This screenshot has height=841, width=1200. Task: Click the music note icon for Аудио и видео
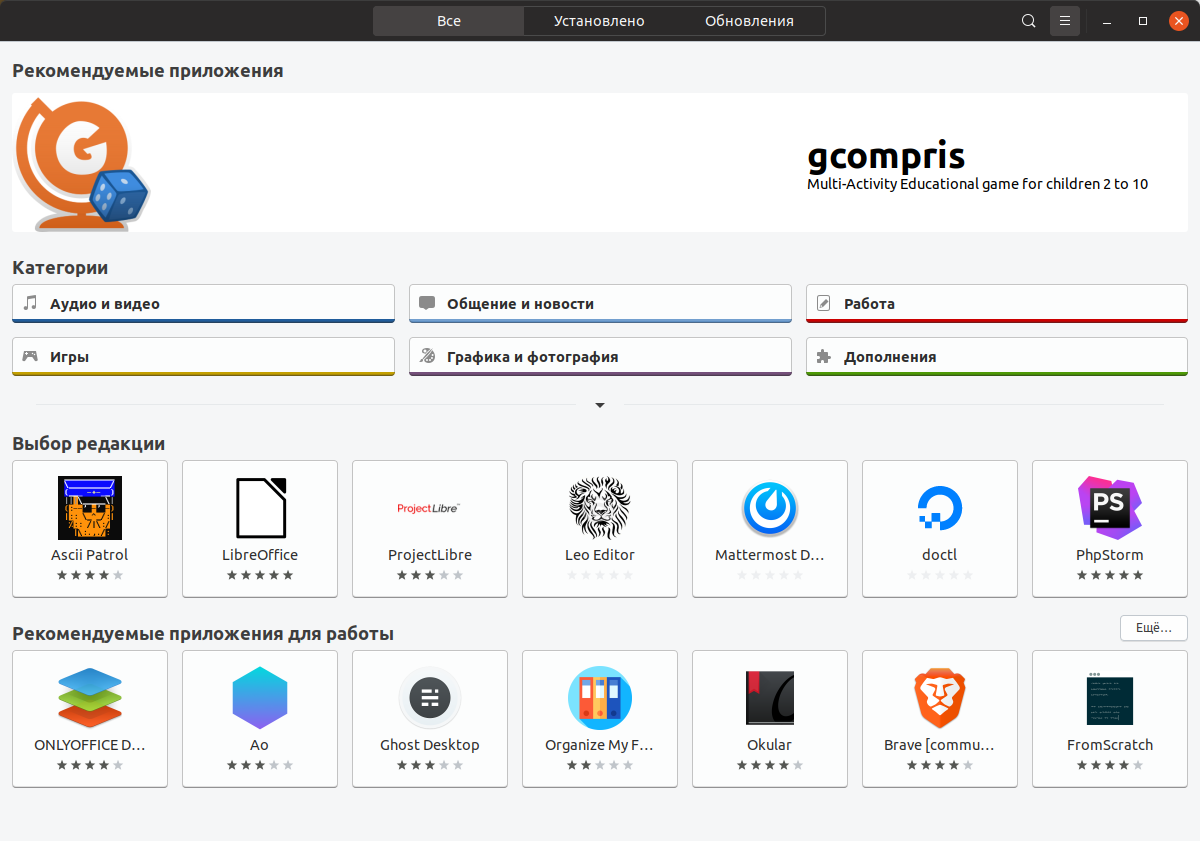tap(31, 303)
